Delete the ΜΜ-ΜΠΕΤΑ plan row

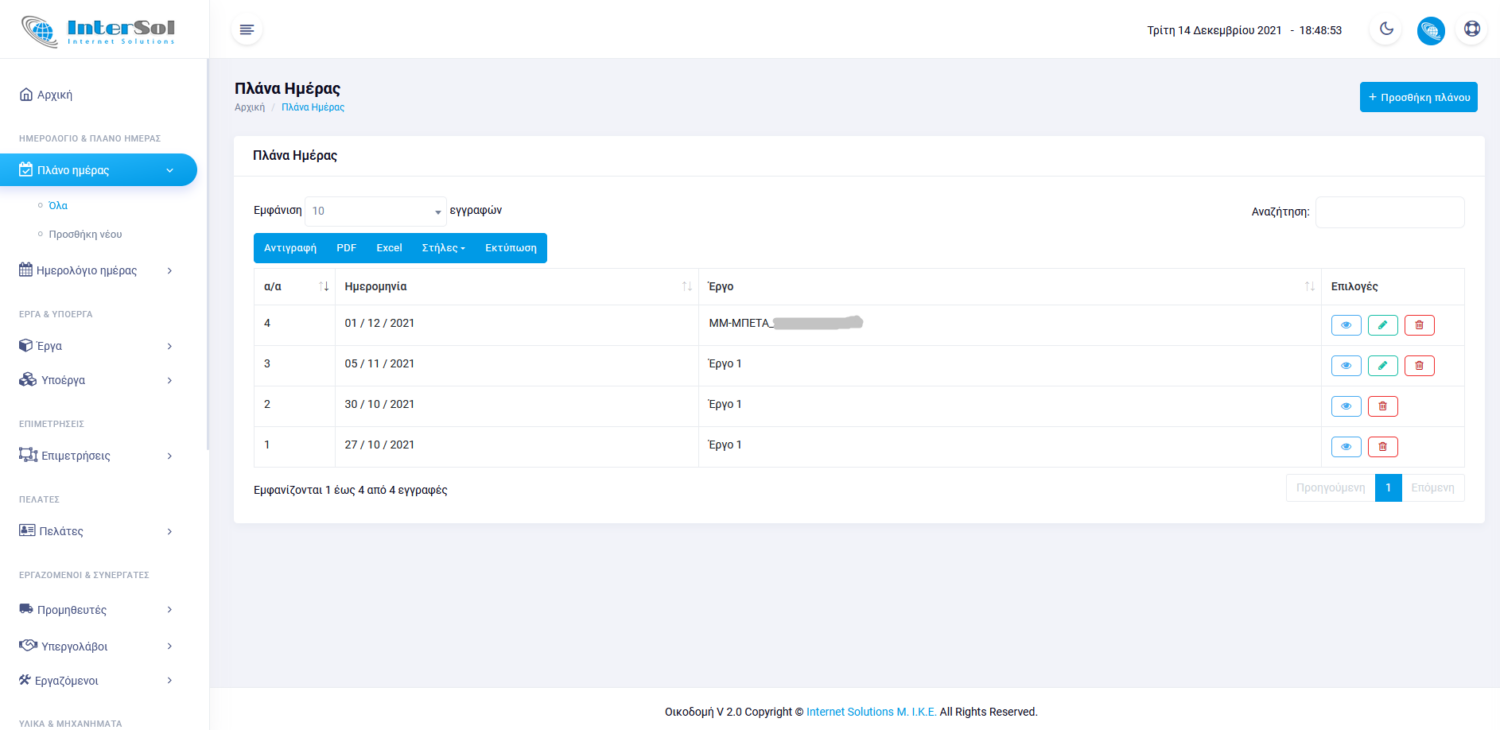(x=1419, y=325)
